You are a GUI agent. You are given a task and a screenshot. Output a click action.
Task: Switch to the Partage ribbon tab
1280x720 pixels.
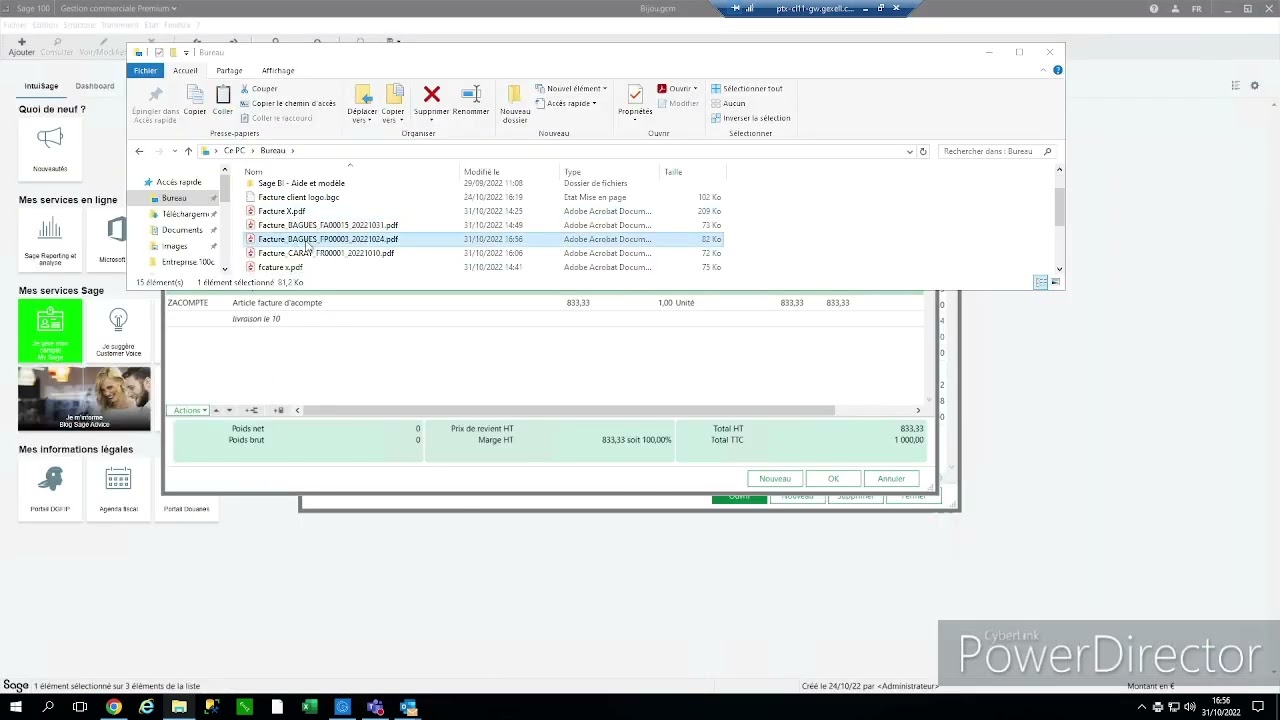tap(229, 70)
